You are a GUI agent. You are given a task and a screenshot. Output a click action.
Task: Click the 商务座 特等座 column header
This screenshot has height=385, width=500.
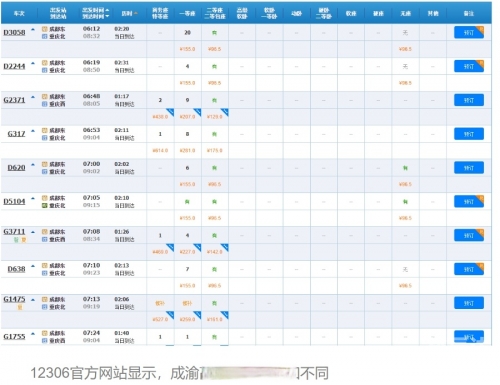160,13
